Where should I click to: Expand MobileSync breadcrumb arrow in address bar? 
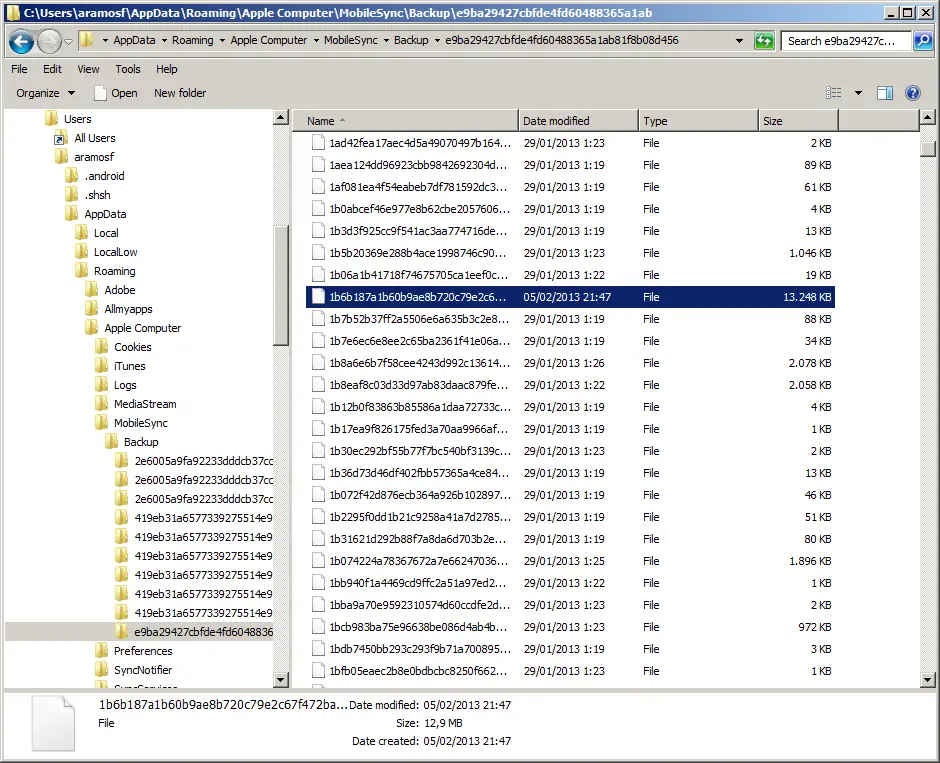tap(386, 41)
